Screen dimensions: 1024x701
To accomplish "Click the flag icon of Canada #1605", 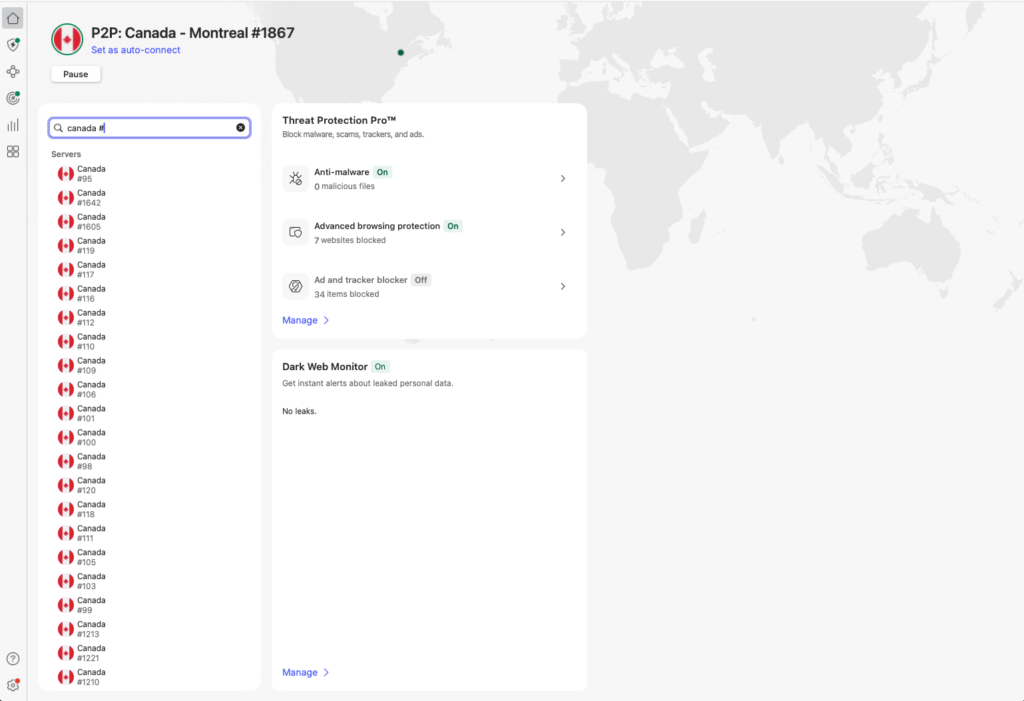I will click(x=65, y=221).
